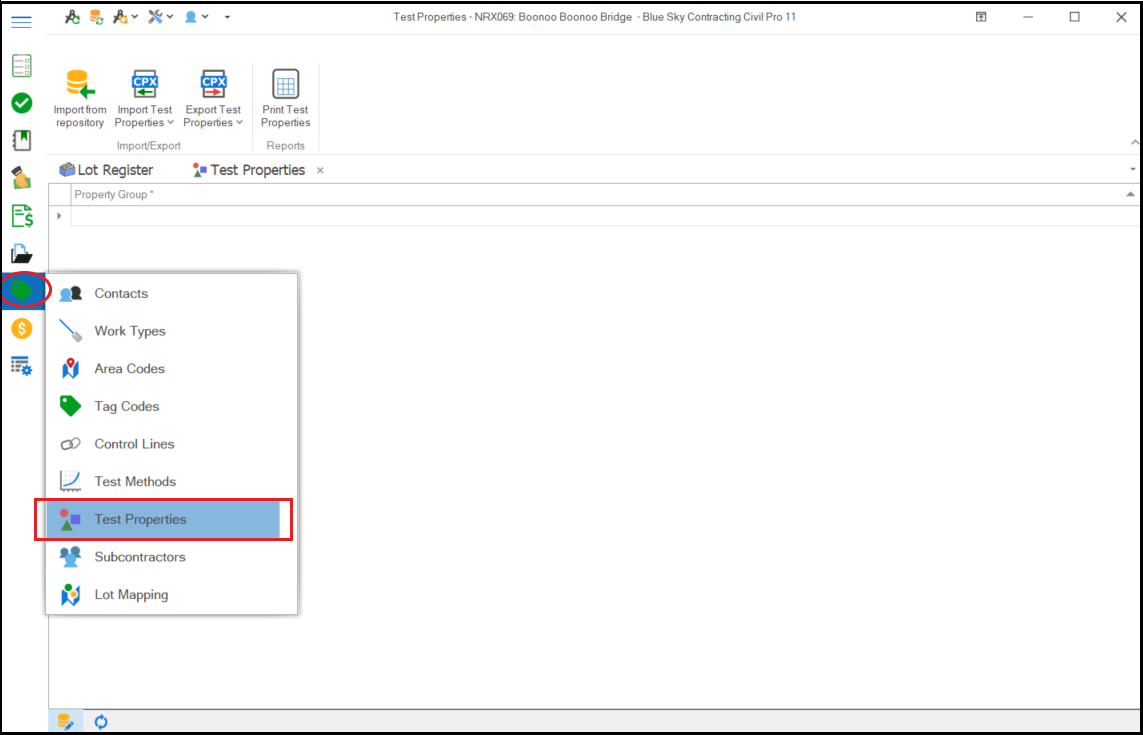This screenshot has height=735, width=1143.
Task: Click the list settings gear sidebar icon
Action: pyautogui.click(x=21, y=366)
